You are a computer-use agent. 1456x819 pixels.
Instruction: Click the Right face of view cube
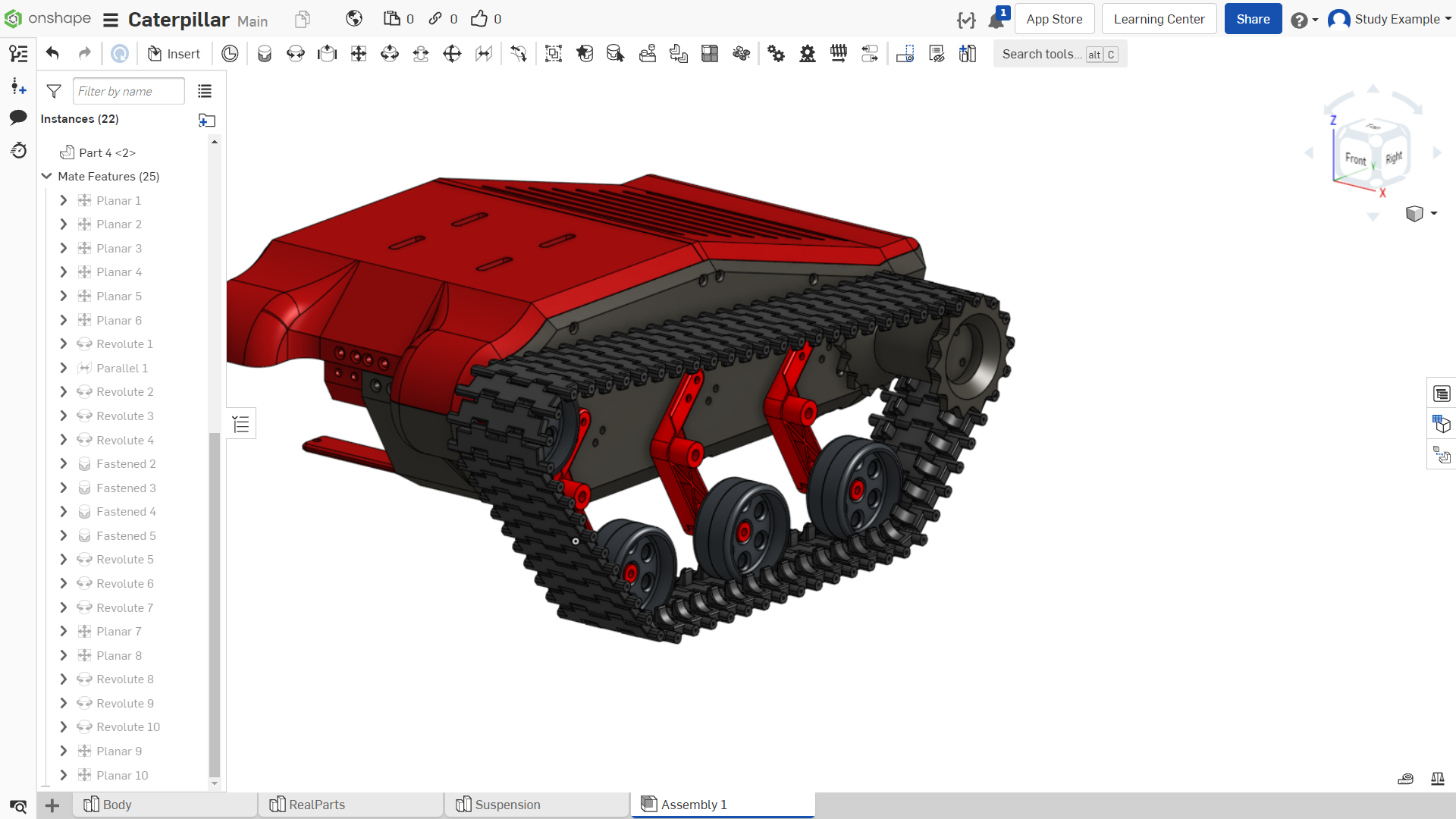click(x=1394, y=157)
